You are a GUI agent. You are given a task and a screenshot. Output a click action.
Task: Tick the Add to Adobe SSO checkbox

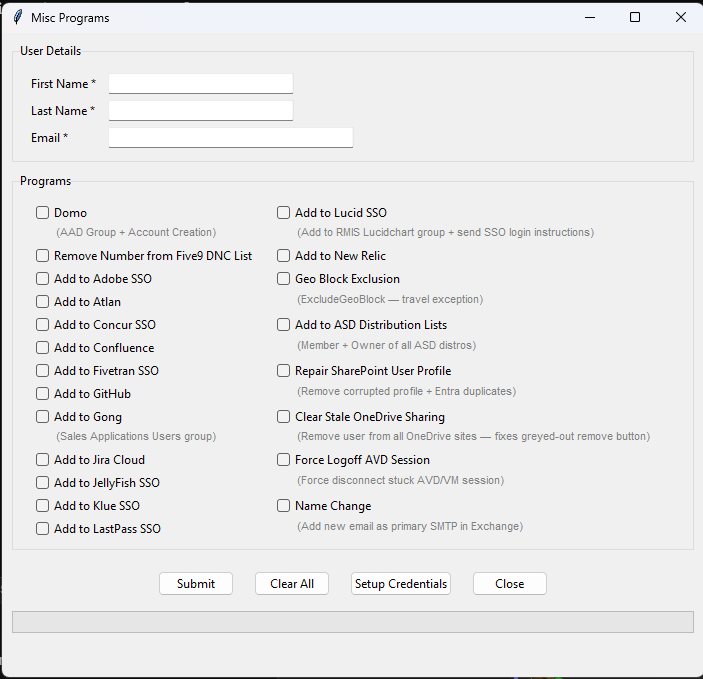pyautogui.click(x=43, y=279)
